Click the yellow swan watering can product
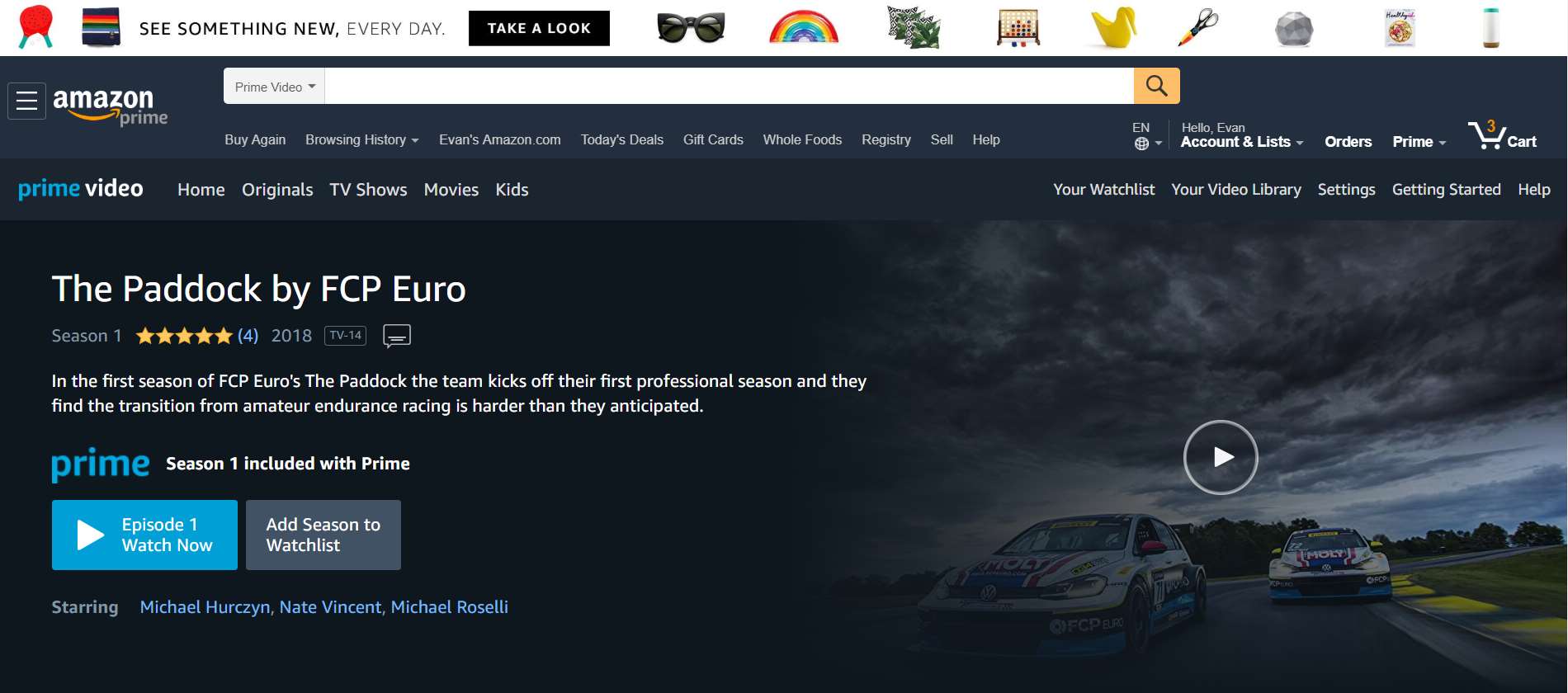 (x=1113, y=27)
